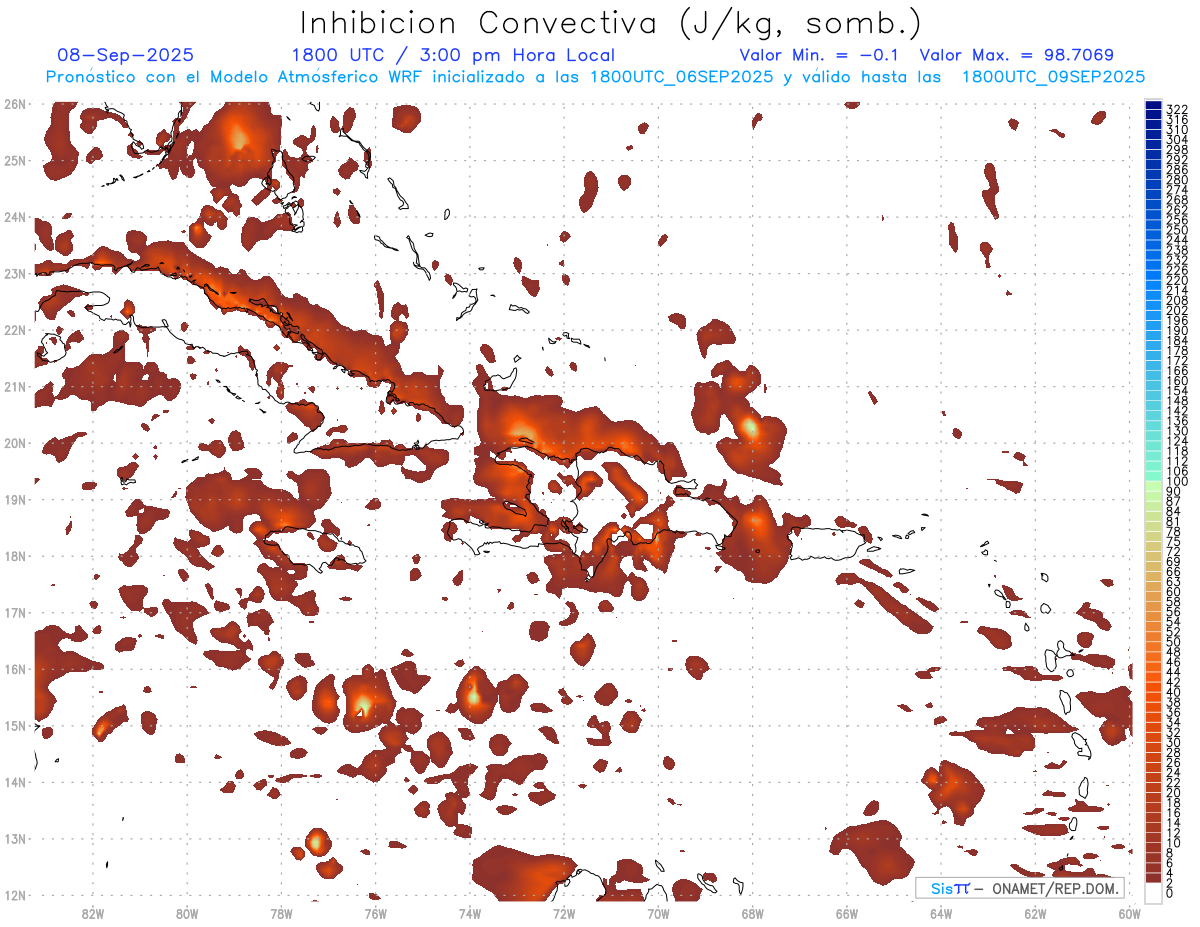Screen dimensions: 1200x927
Task: Click the colorbar label 20
Action: (x=1174, y=793)
